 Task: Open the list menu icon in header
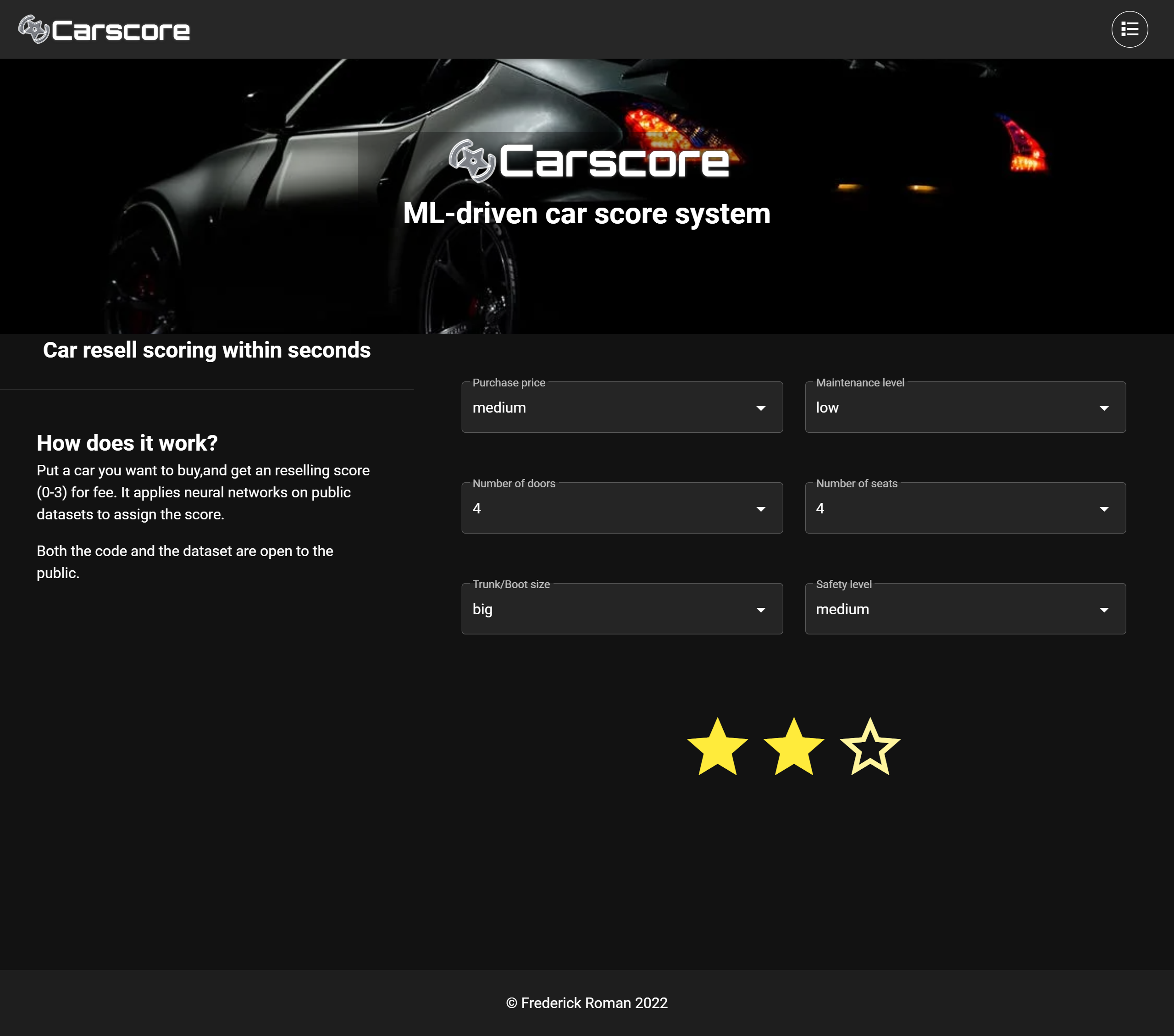[1129, 29]
